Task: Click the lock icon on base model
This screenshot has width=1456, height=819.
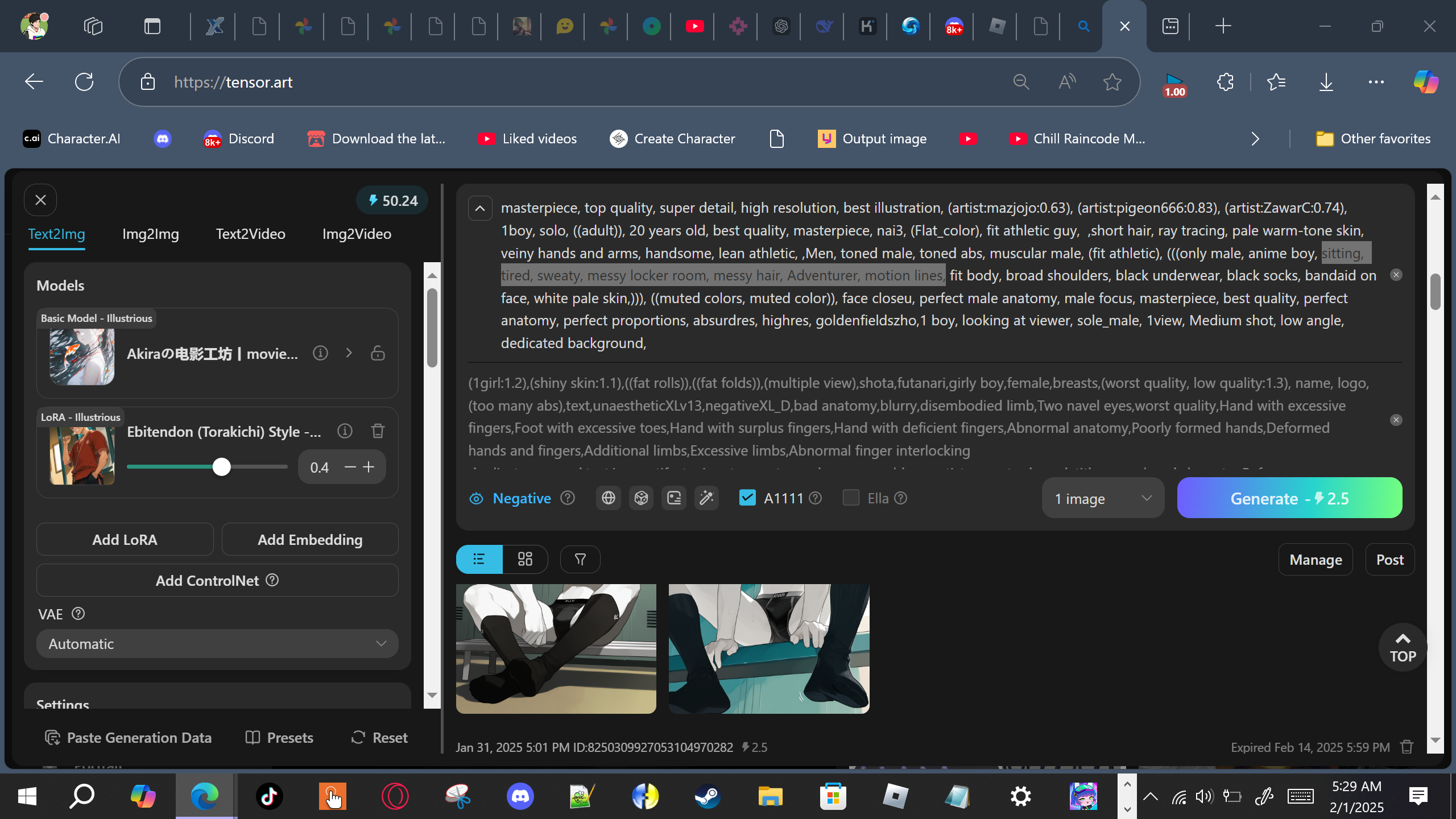Action: [378, 353]
